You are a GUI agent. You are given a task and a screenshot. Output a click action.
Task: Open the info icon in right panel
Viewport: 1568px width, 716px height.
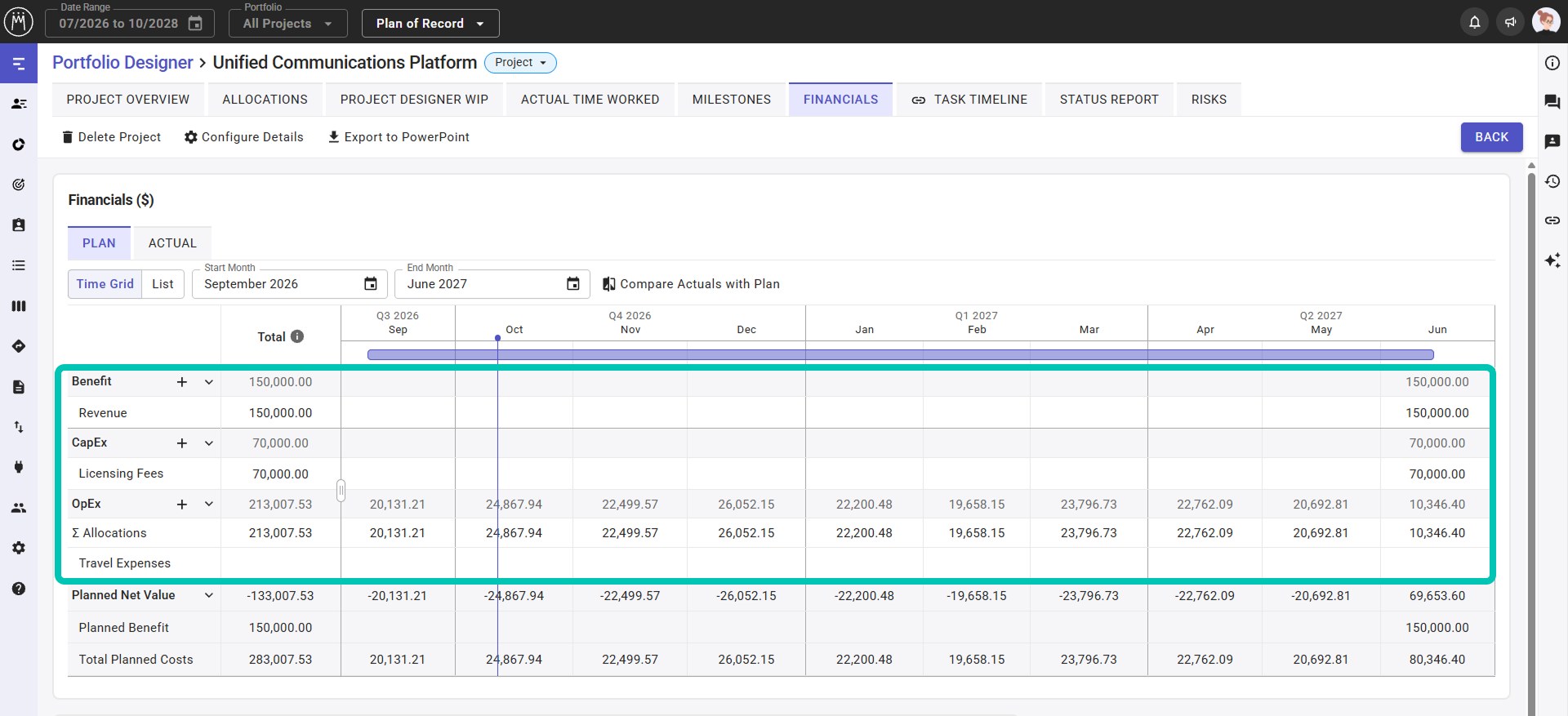1552,63
